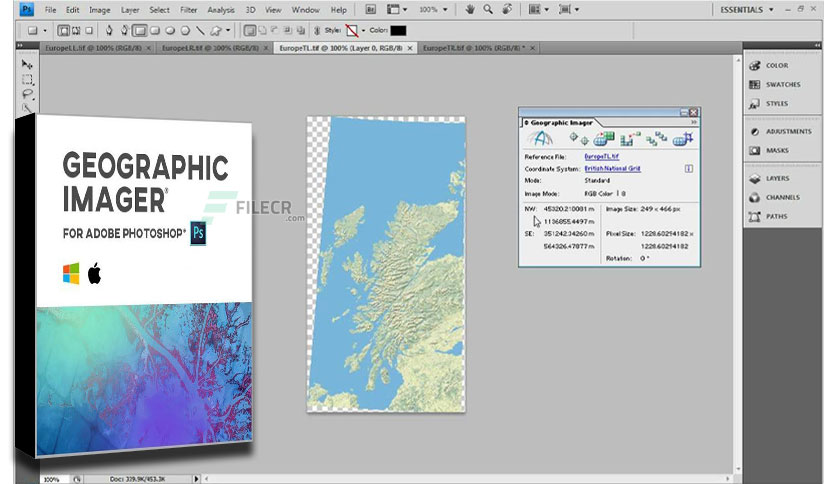Open the ESSENTIALS workspace dropdown
The height and width of the screenshot is (484, 836).
tap(747, 10)
